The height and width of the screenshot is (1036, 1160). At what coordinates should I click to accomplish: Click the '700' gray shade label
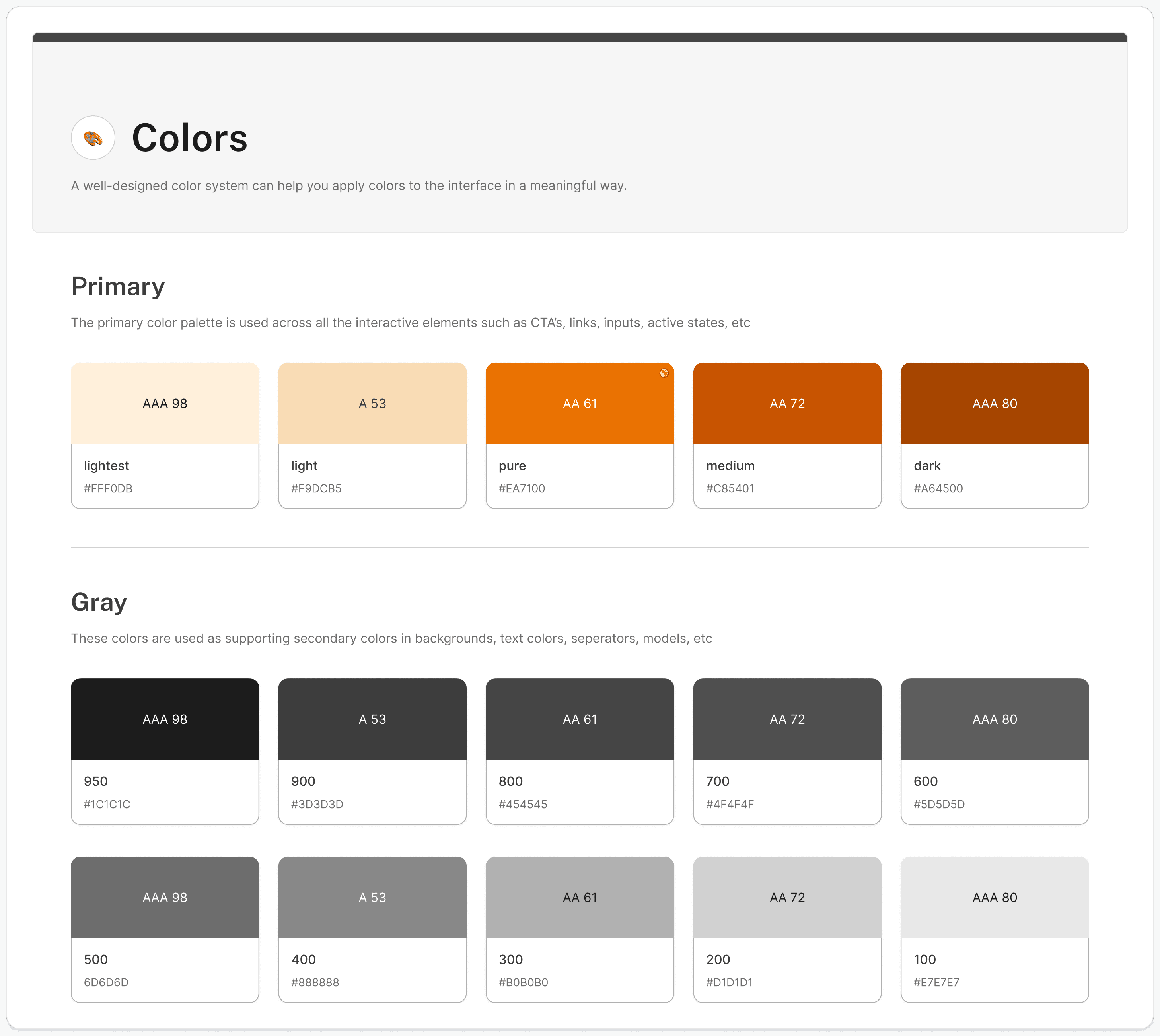pyautogui.click(x=718, y=781)
